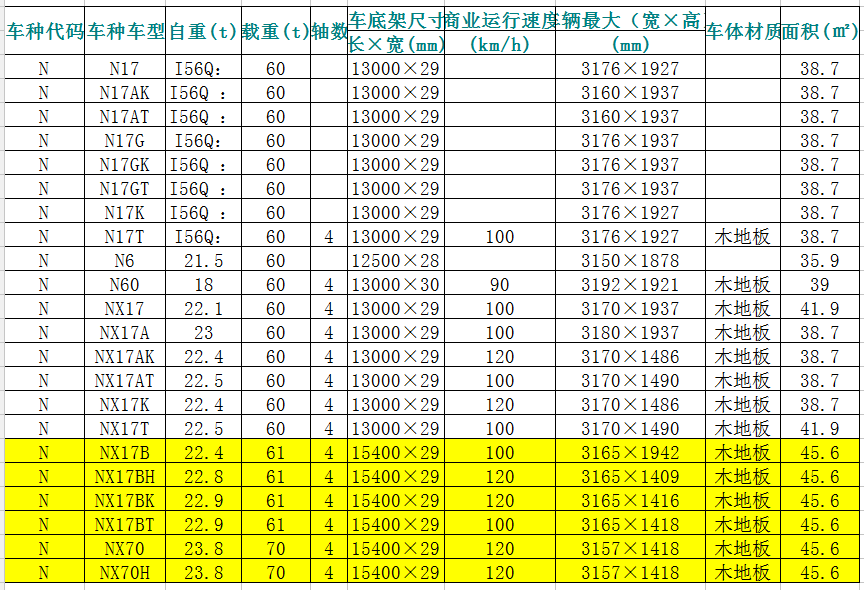The width and height of the screenshot is (864, 590).
Task: Click the N60 model name cell
Action: (x=125, y=285)
